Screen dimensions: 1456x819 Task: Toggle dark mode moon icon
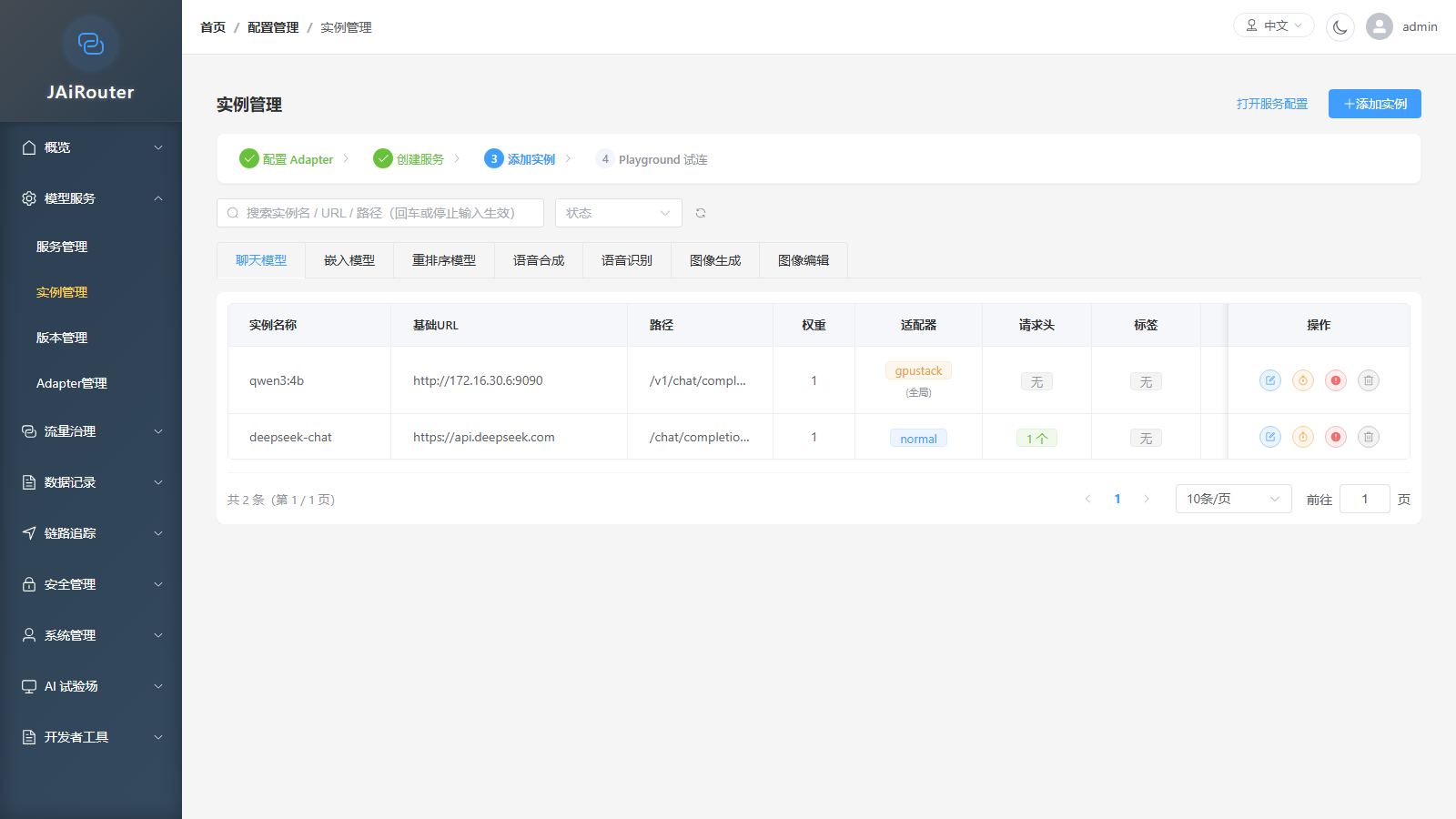[x=1340, y=27]
